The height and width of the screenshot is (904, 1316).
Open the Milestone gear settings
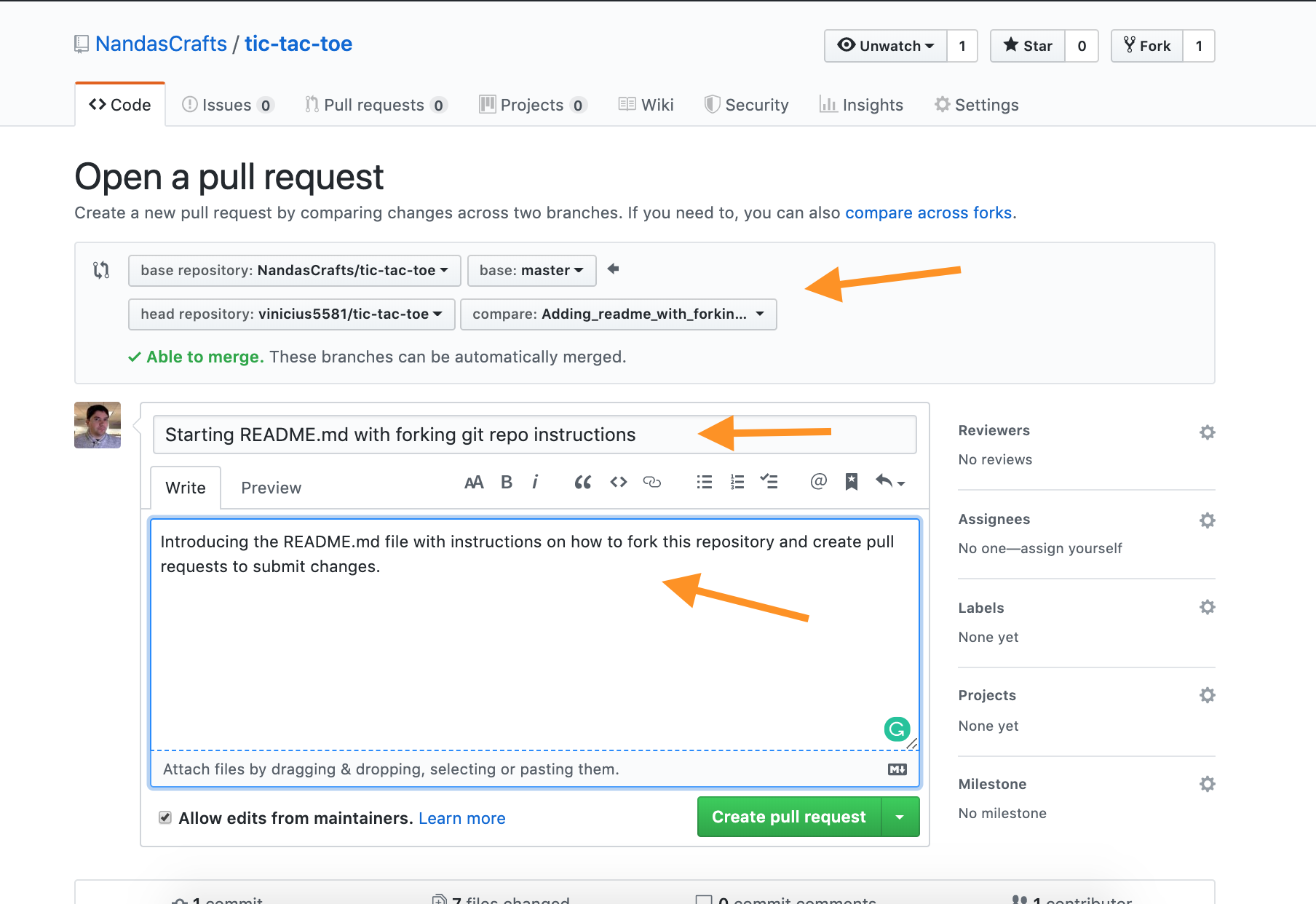coord(1208,784)
